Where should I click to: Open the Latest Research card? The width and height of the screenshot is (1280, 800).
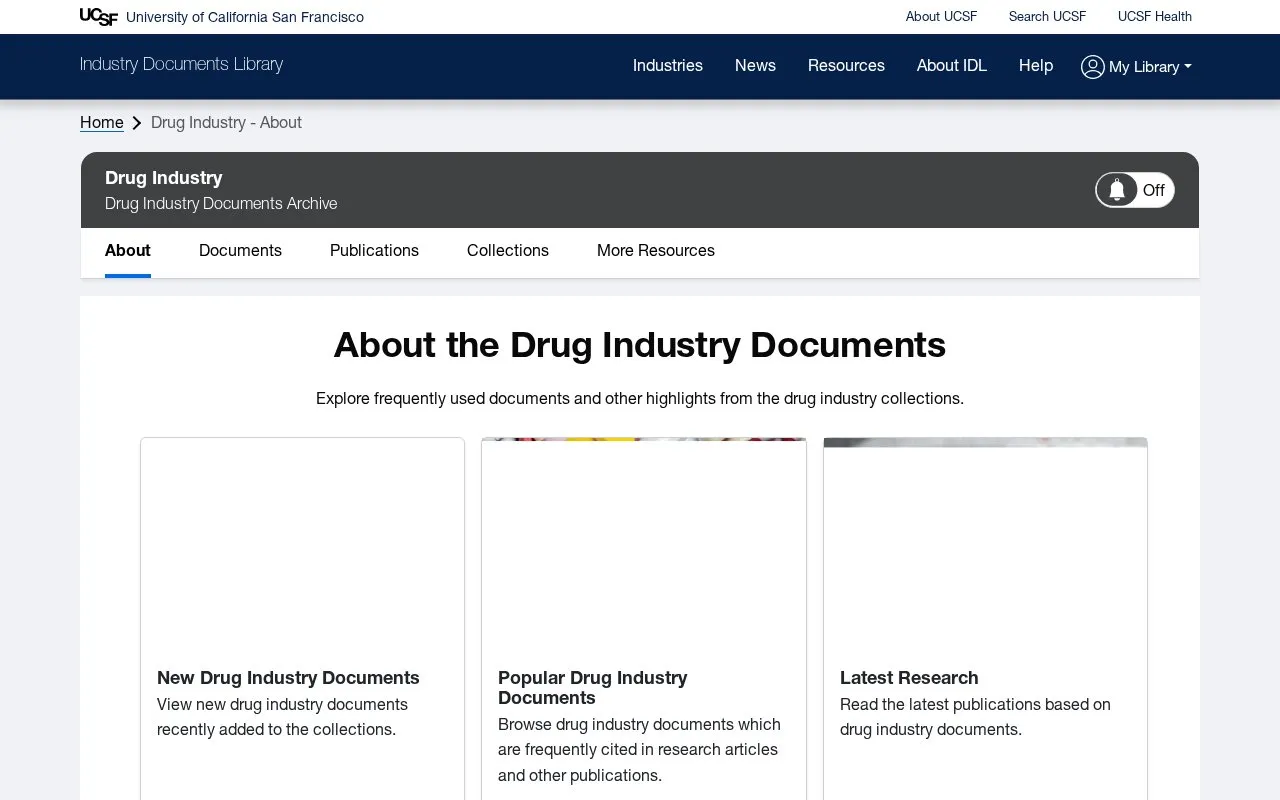point(985,619)
